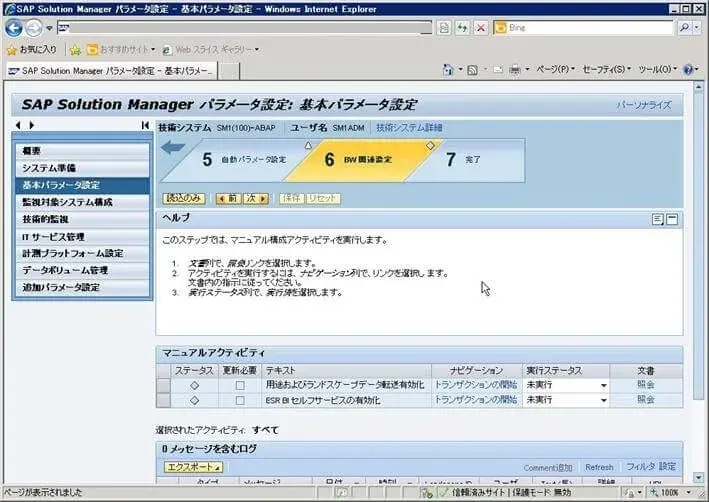Image resolution: width=709 pixels, height=502 pixels.
Task: Click the mail icon in command bar
Action: pyautogui.click(x=497, y=70)
